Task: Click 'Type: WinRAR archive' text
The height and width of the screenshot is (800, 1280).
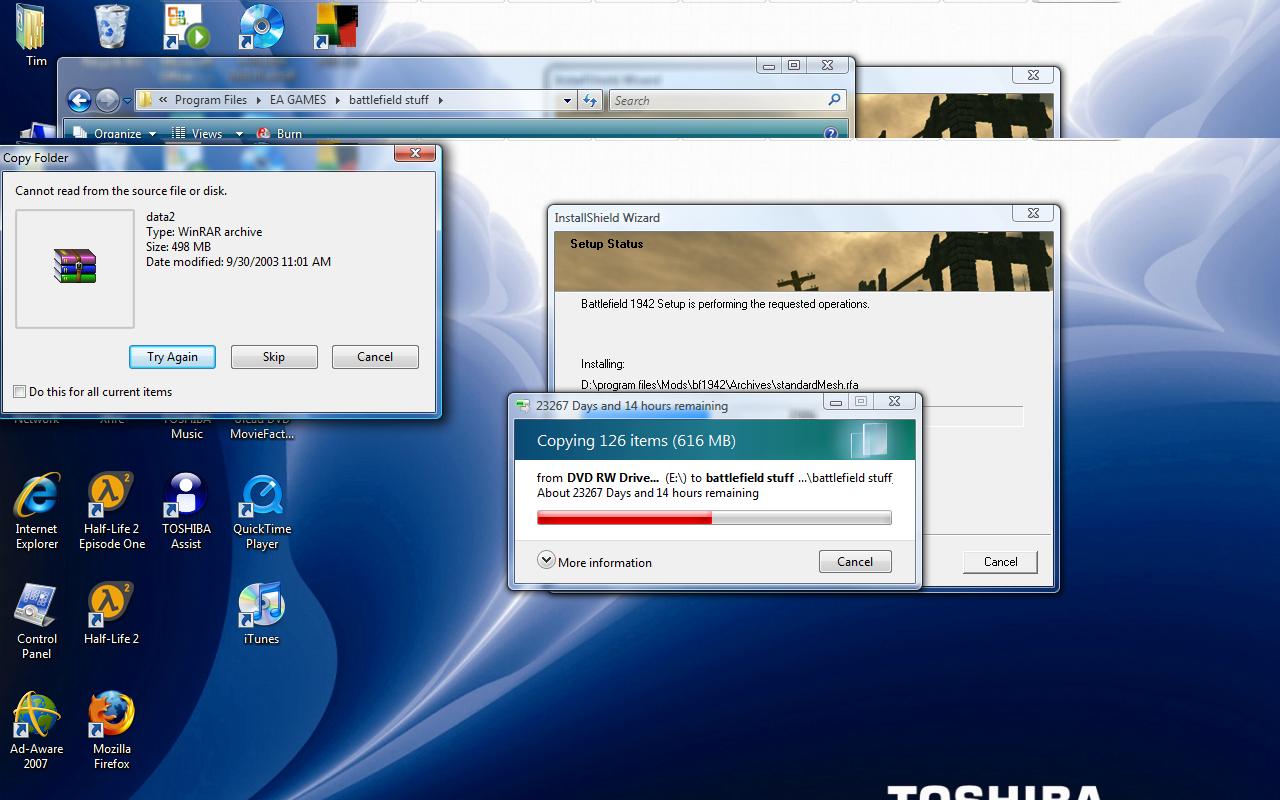Action: click(204, 231)
